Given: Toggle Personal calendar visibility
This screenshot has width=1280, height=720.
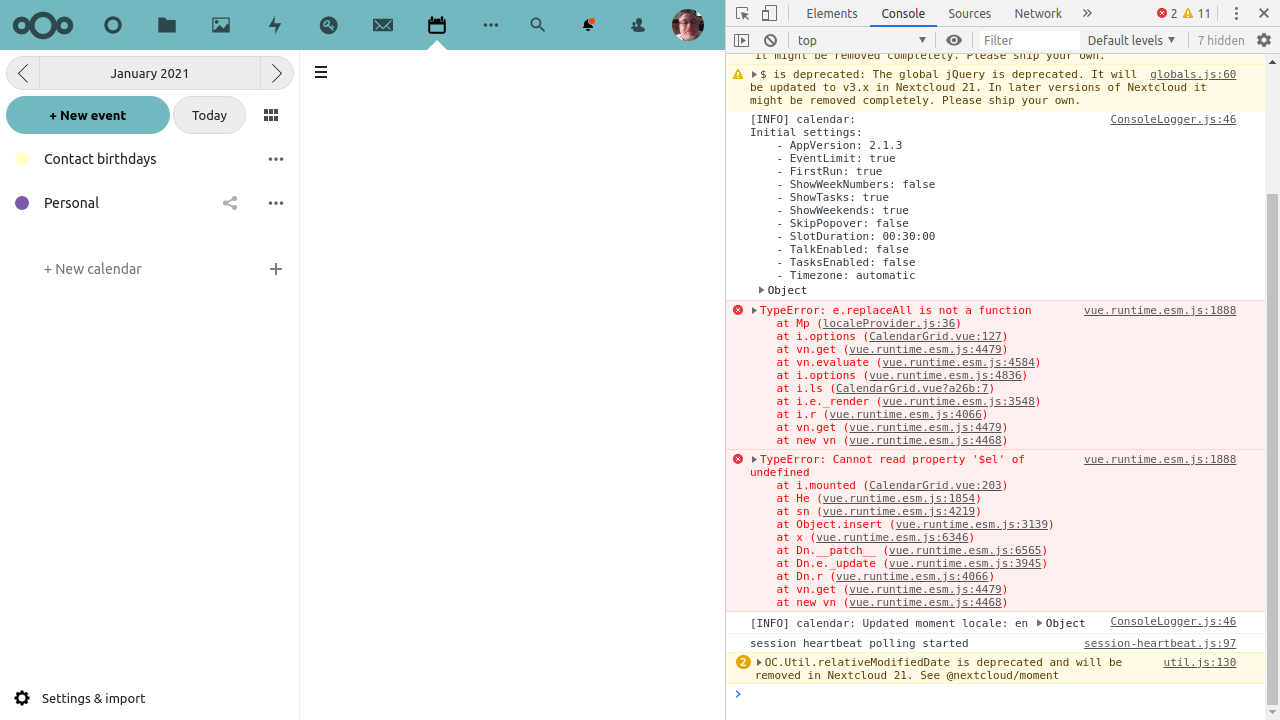Looking at the screenshot, I should coord(22,203).
